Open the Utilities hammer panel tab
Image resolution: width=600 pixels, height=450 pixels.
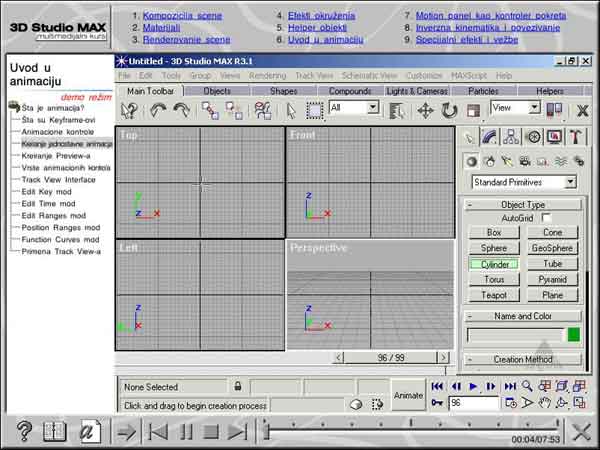576,137
